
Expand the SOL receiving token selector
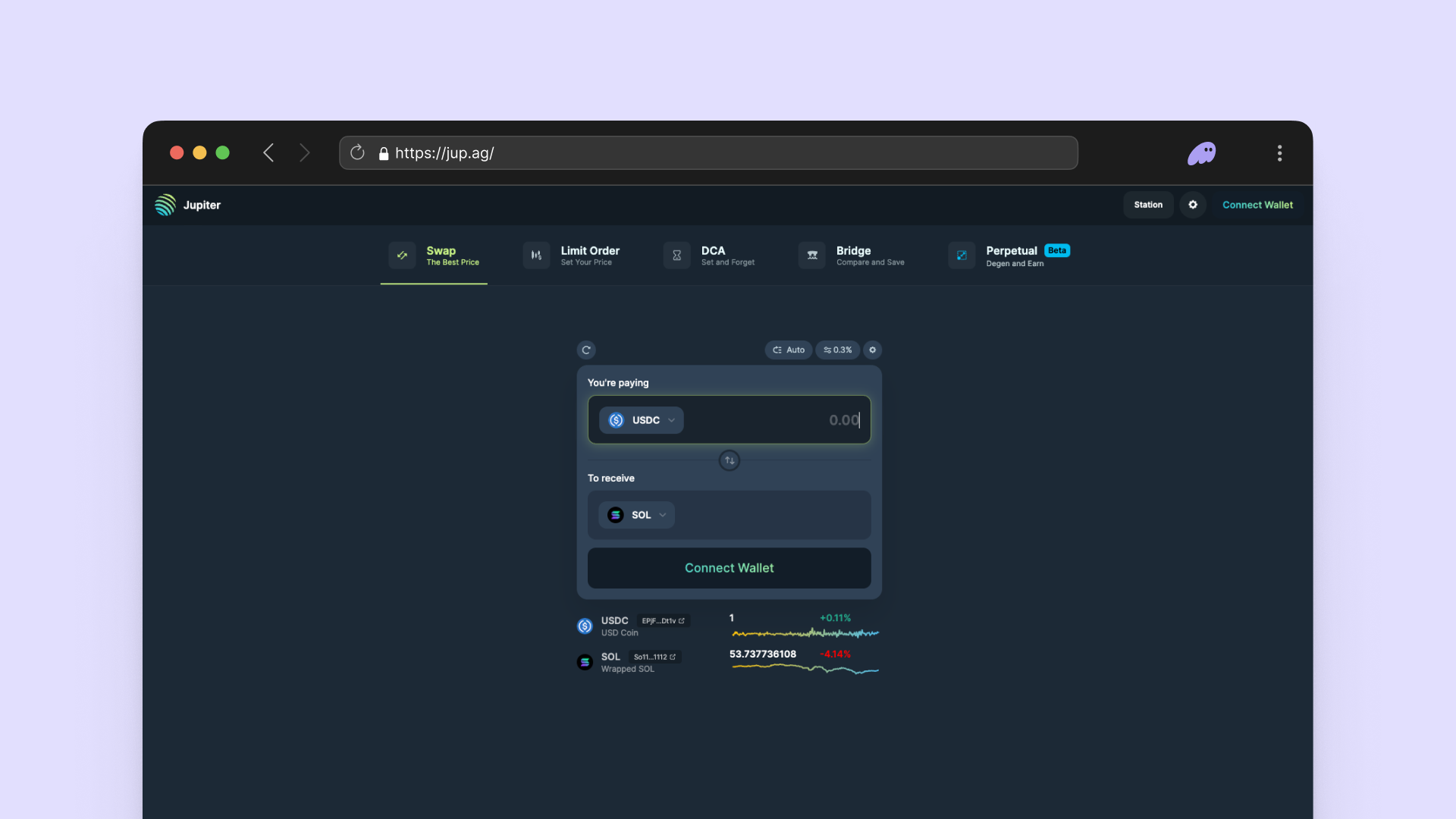point(637,515)
